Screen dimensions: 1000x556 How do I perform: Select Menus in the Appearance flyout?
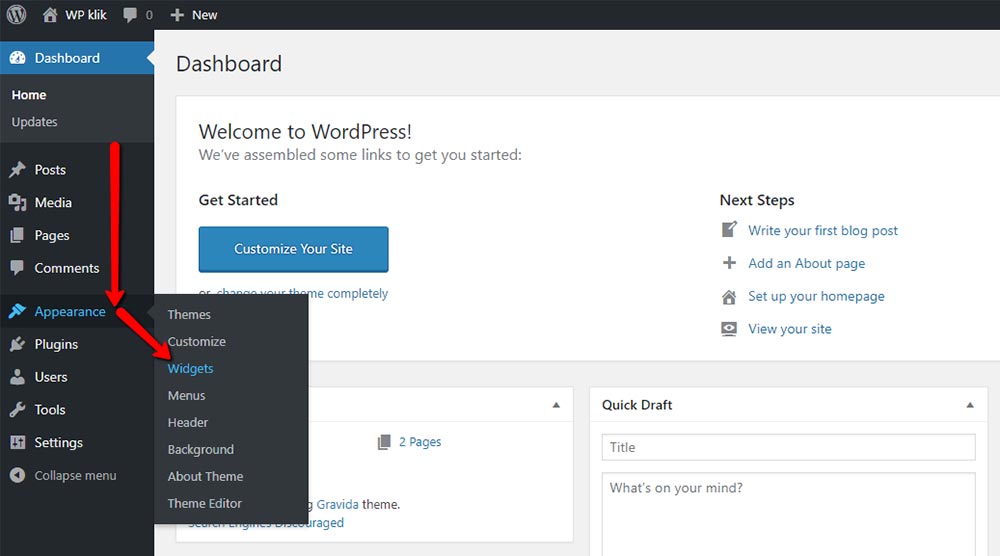click(186, 395)
